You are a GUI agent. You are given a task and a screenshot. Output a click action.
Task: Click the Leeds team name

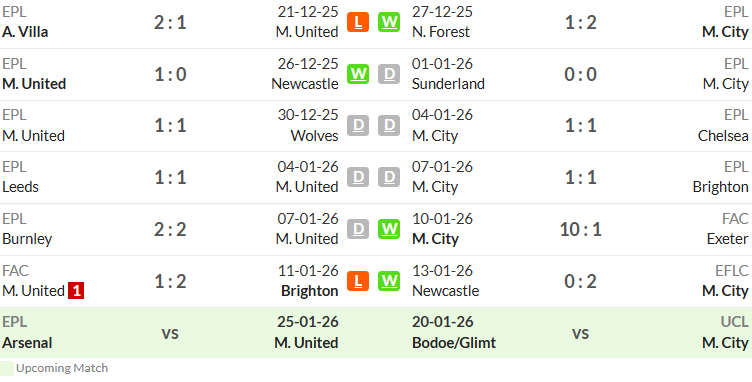coord(20,187)
